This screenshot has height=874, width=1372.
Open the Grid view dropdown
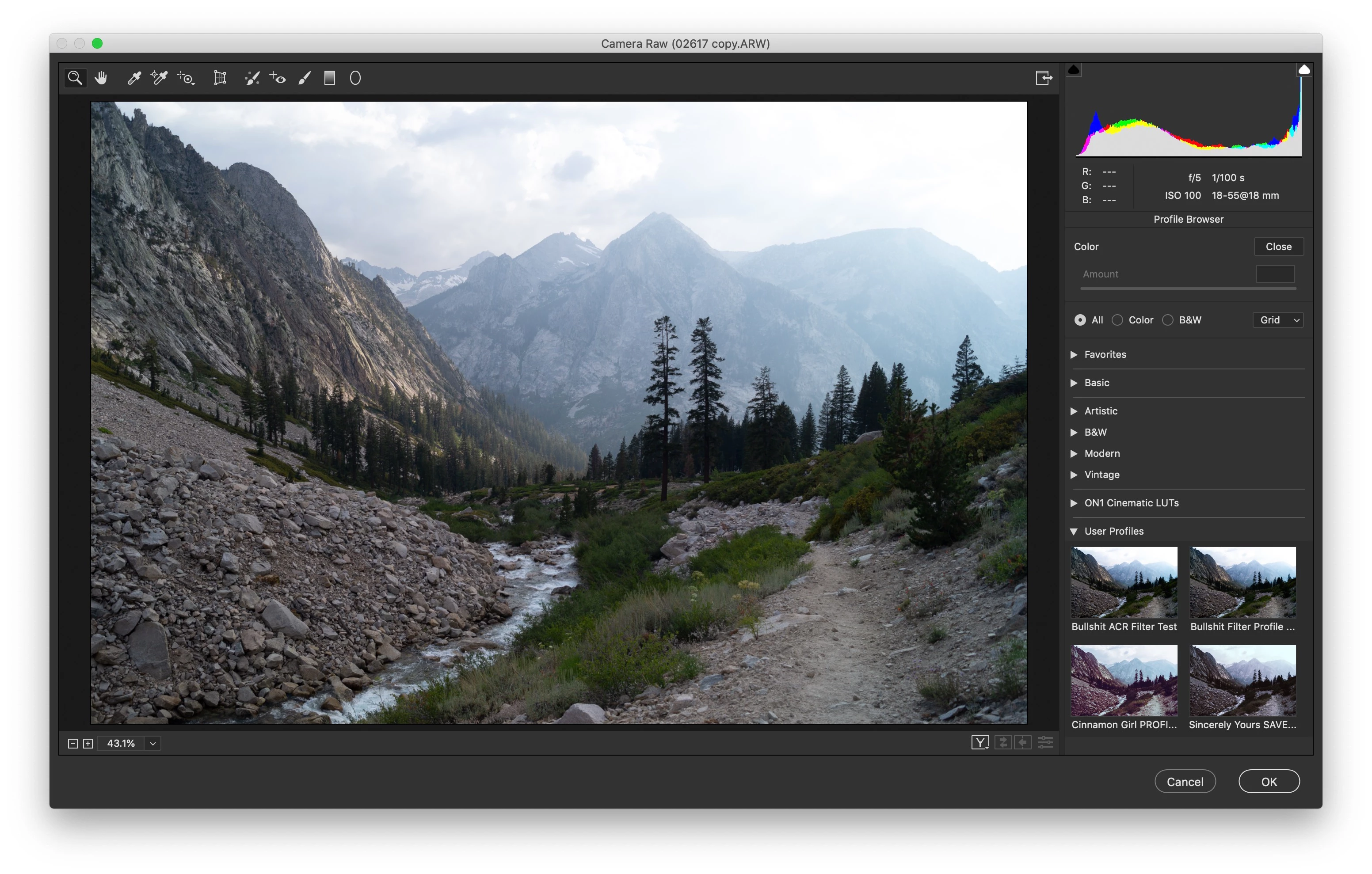[x=1278, y=319]
